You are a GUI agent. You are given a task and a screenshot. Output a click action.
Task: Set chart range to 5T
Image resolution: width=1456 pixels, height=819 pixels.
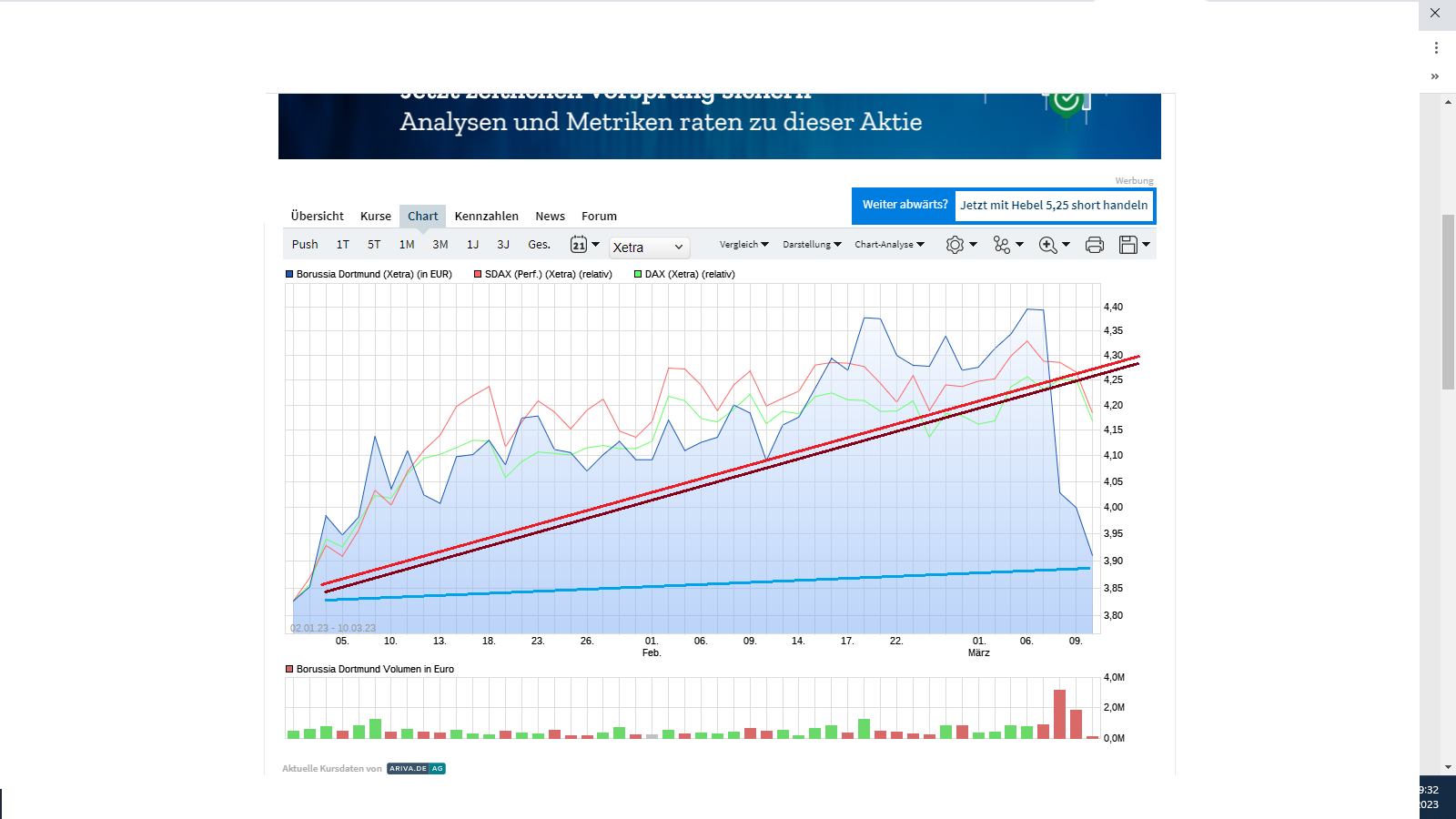tap(374, 245)
